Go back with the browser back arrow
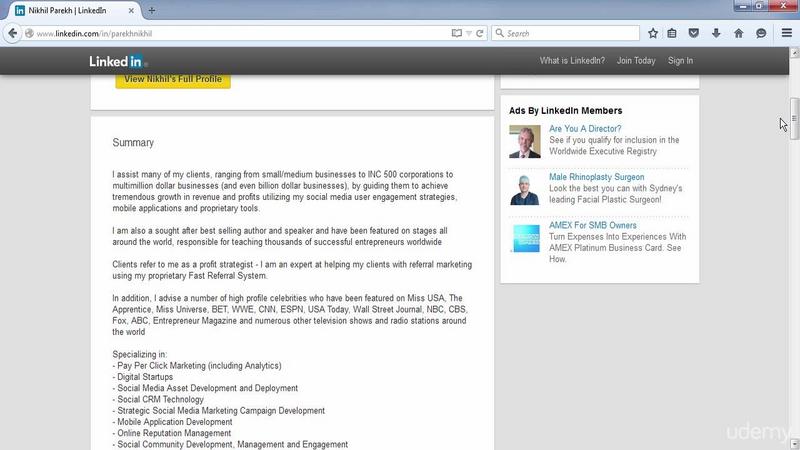This screenshot has width=800, height=450. 13,33
